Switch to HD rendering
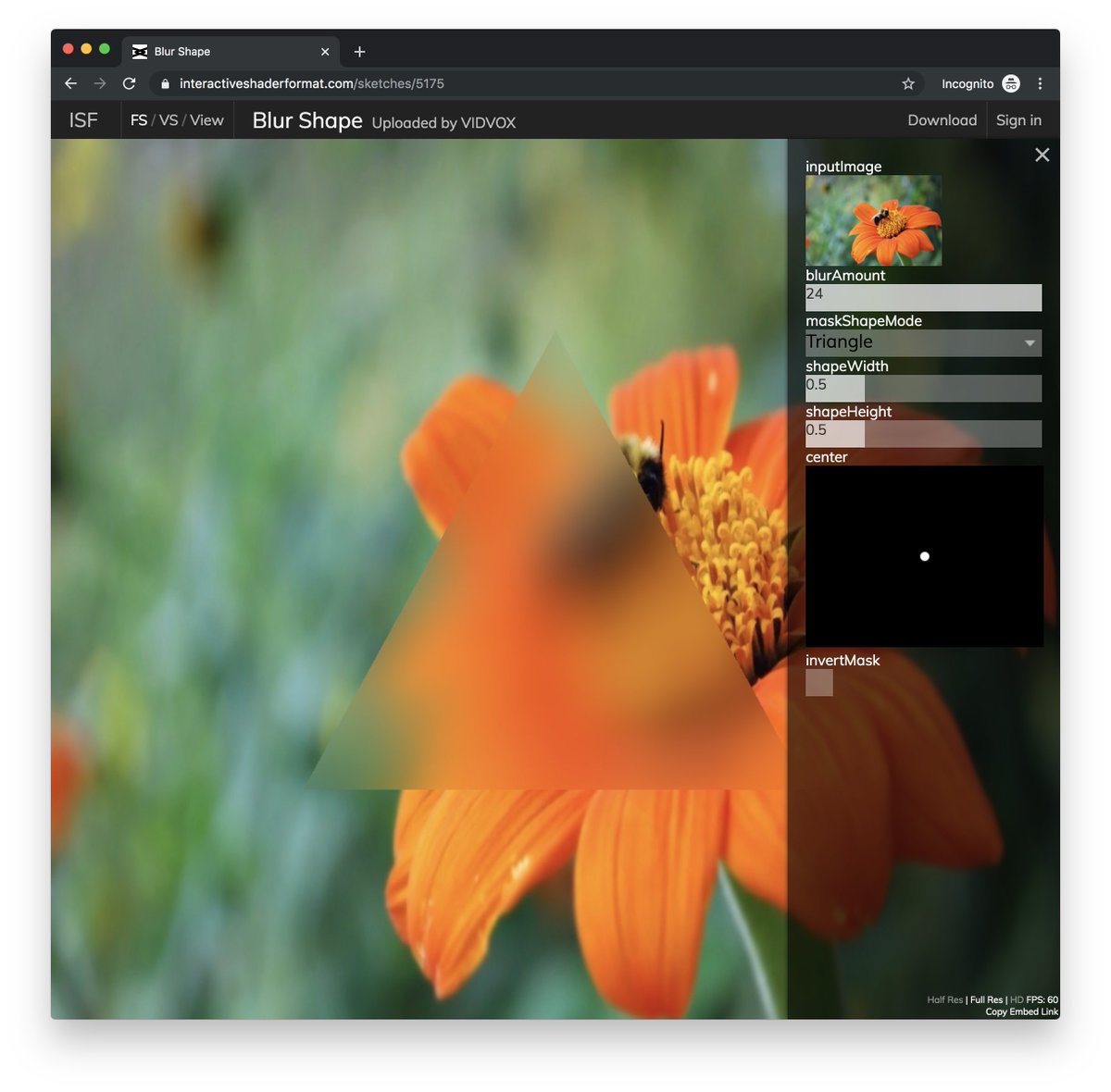This screenshot has height=1092, width=1111. click(x=1017, y=999)
